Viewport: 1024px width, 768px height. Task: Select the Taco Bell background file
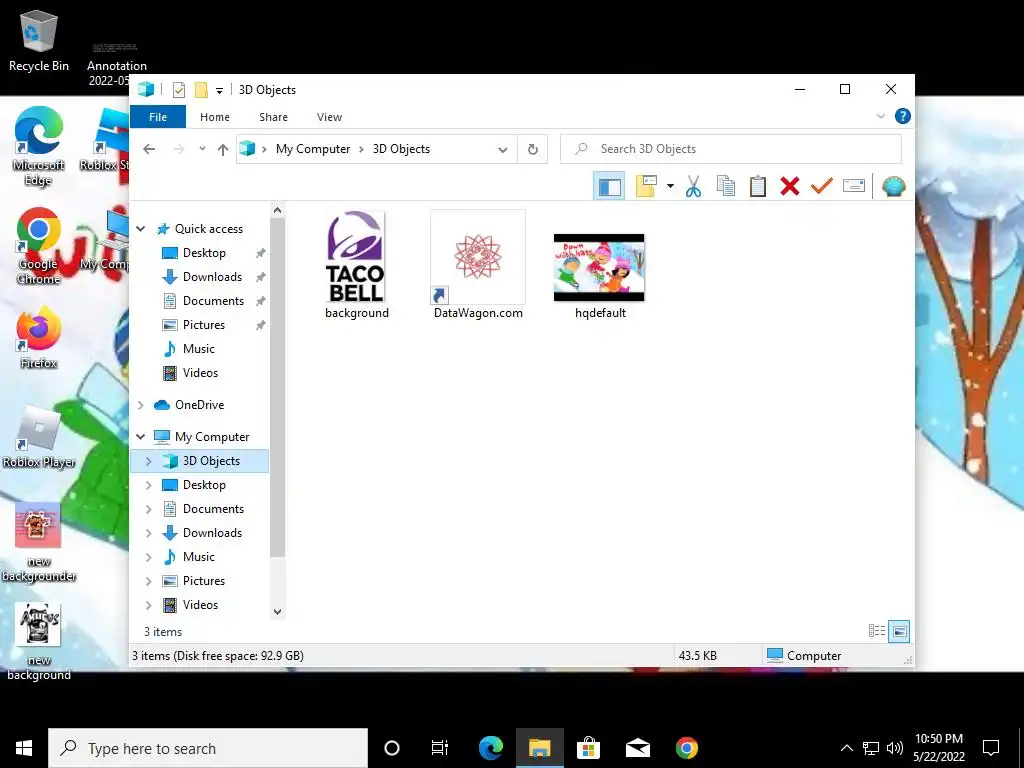pos(356,265)
